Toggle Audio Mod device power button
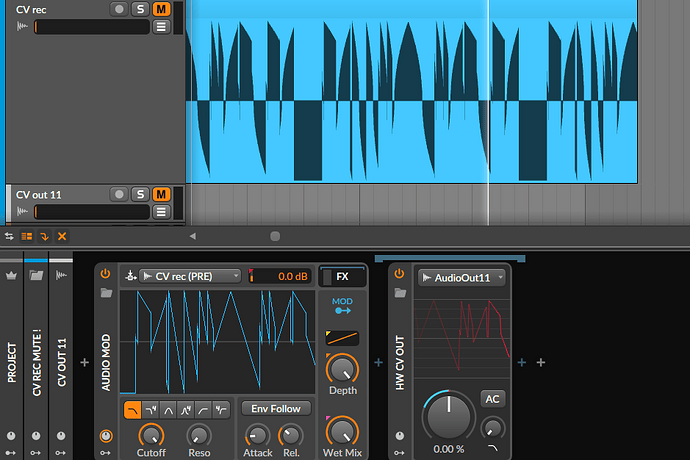 click(106, 274)
